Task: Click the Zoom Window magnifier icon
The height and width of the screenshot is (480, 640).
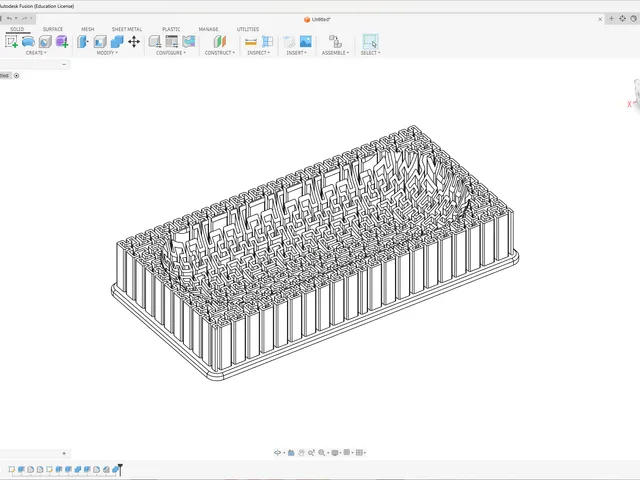Action: [x=311, y=453]
